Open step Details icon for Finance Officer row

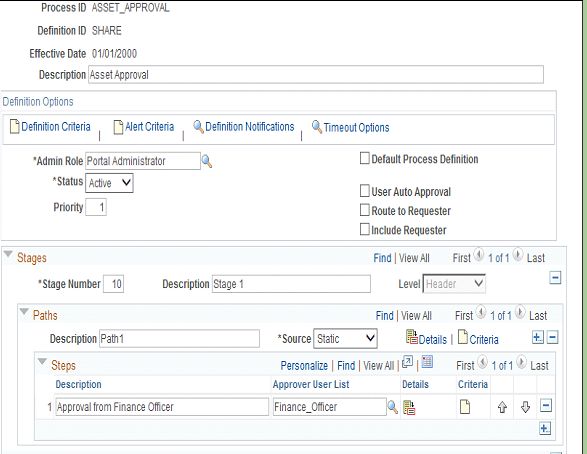click(x=409, y=408)
